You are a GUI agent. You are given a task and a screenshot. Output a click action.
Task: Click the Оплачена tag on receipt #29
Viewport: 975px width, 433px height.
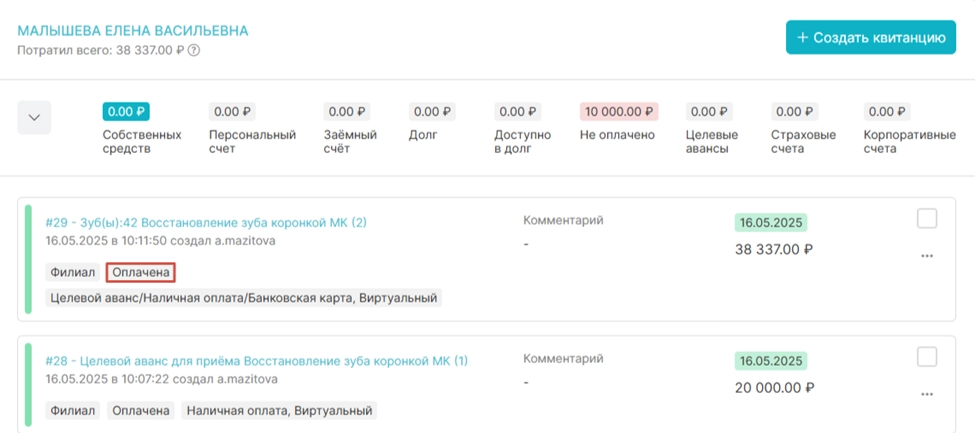point(141,272)
